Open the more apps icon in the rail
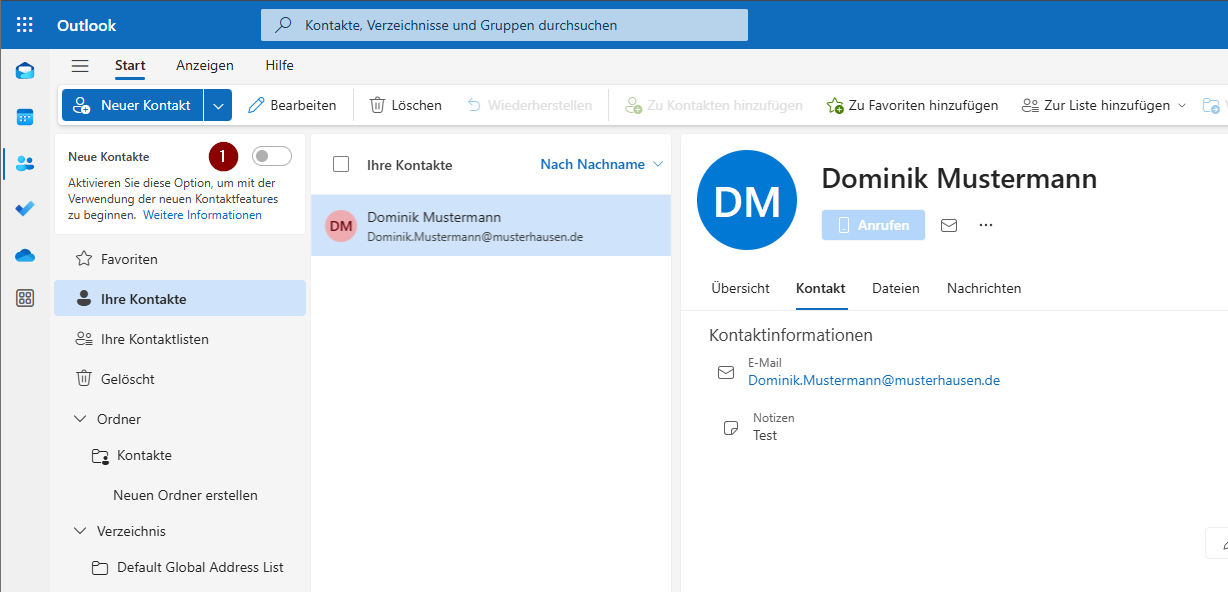The height and width of the screenshot is (592, 1228). 25,298
